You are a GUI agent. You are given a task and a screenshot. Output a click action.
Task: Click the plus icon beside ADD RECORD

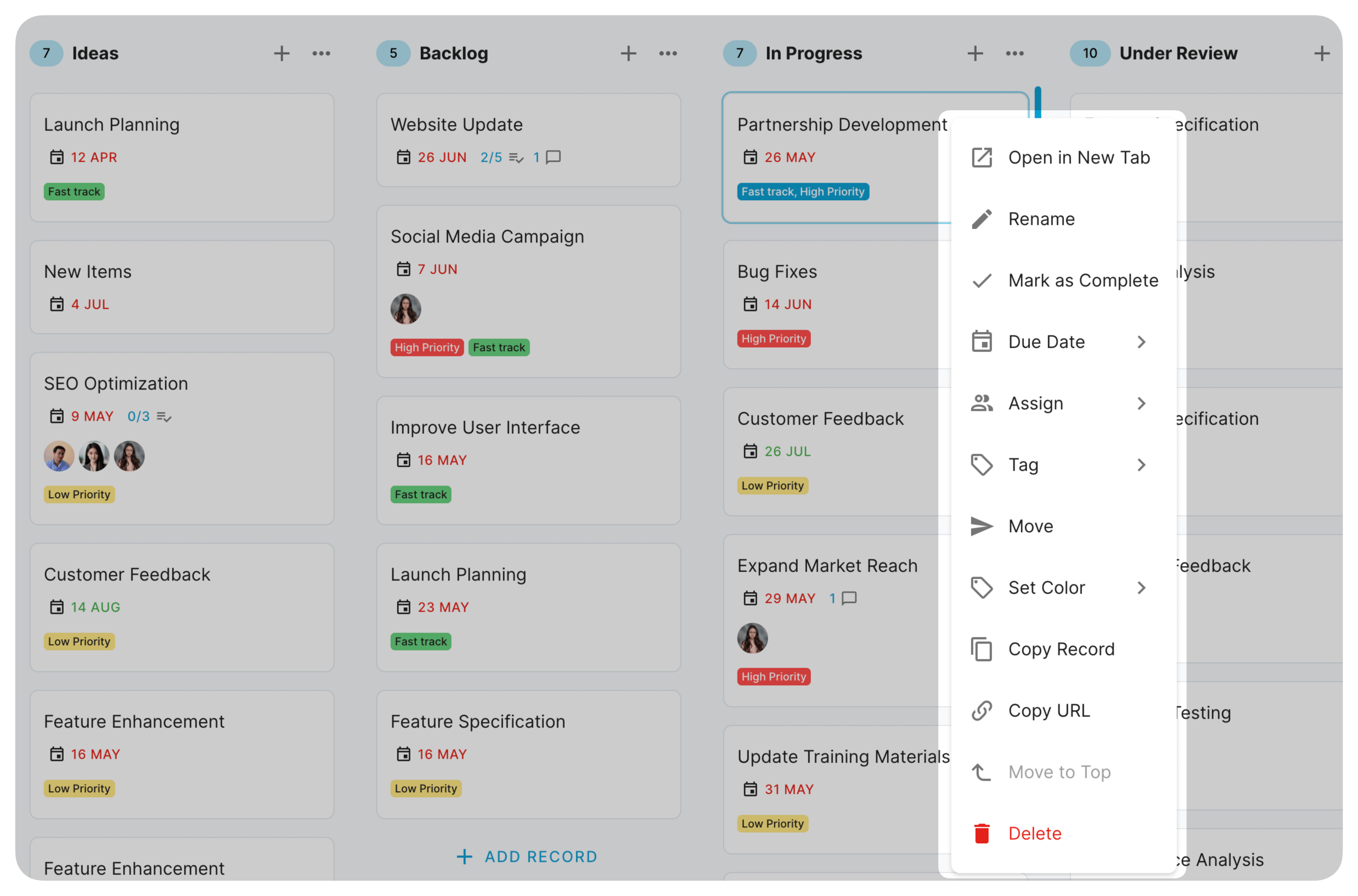tap(465, 856)
